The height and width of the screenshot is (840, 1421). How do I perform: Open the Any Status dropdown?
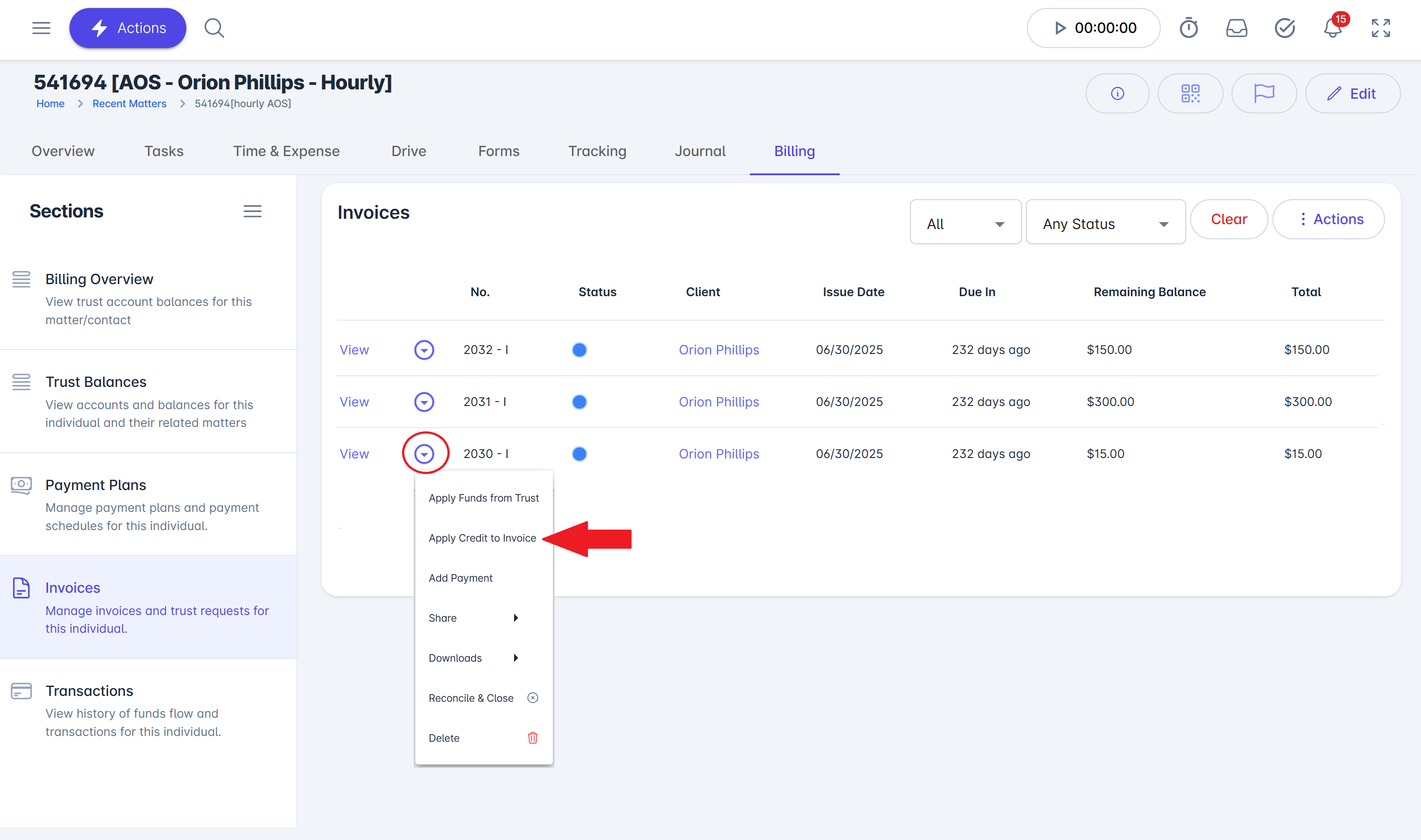pyautogui.click(x=1105, y=224)
